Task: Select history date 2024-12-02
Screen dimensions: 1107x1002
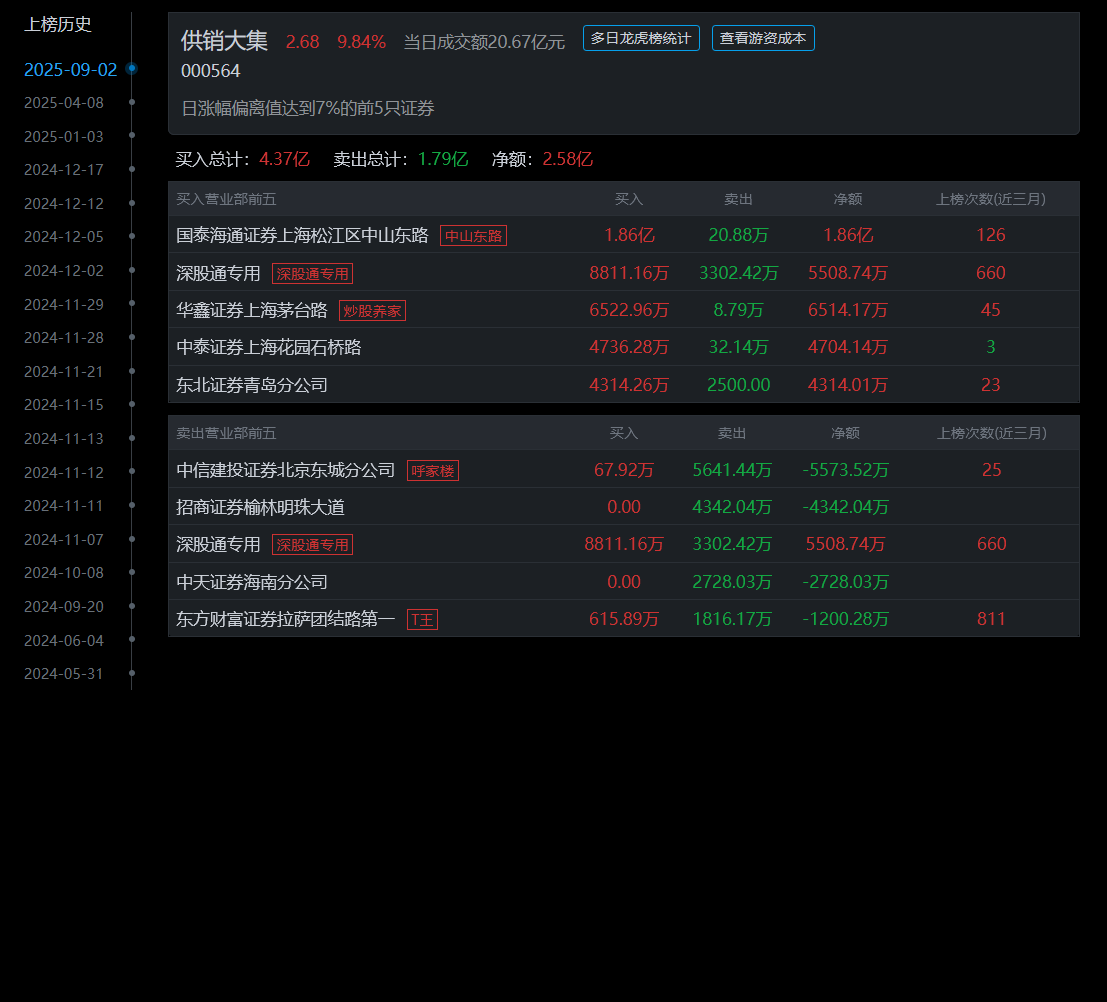Action: (x=64, y=270)
